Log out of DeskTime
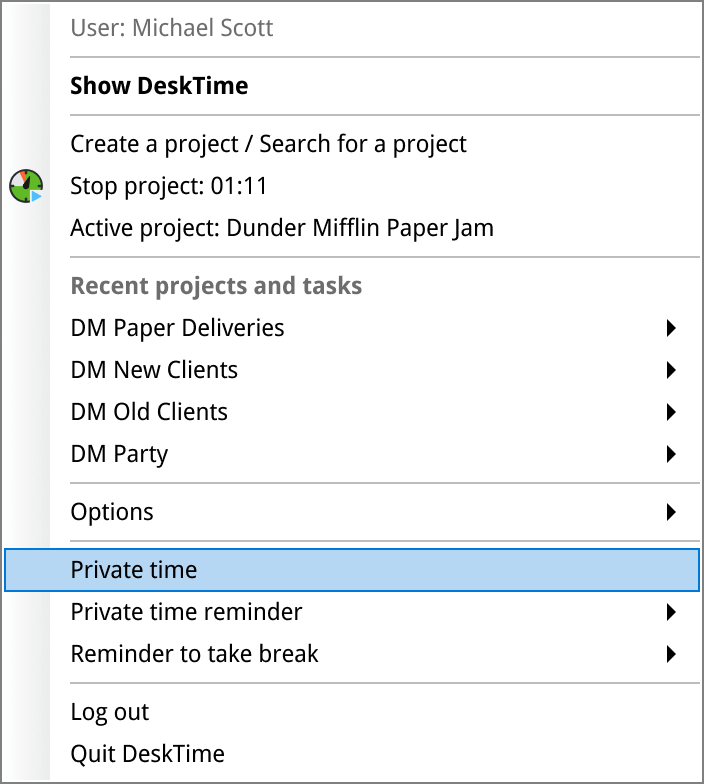 [x=109, y=712]
